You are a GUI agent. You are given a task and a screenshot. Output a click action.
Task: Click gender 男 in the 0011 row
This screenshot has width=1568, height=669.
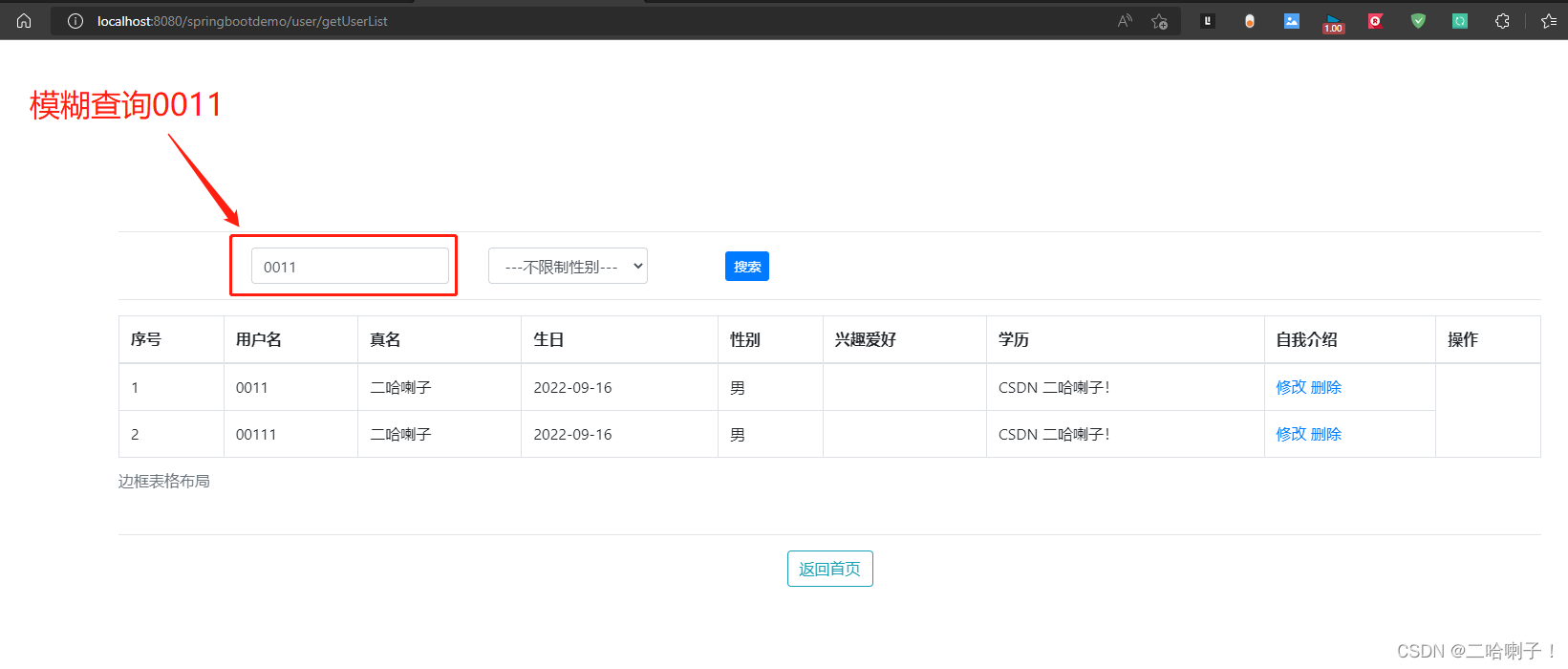pyautogui.click(x=738, y=387)
